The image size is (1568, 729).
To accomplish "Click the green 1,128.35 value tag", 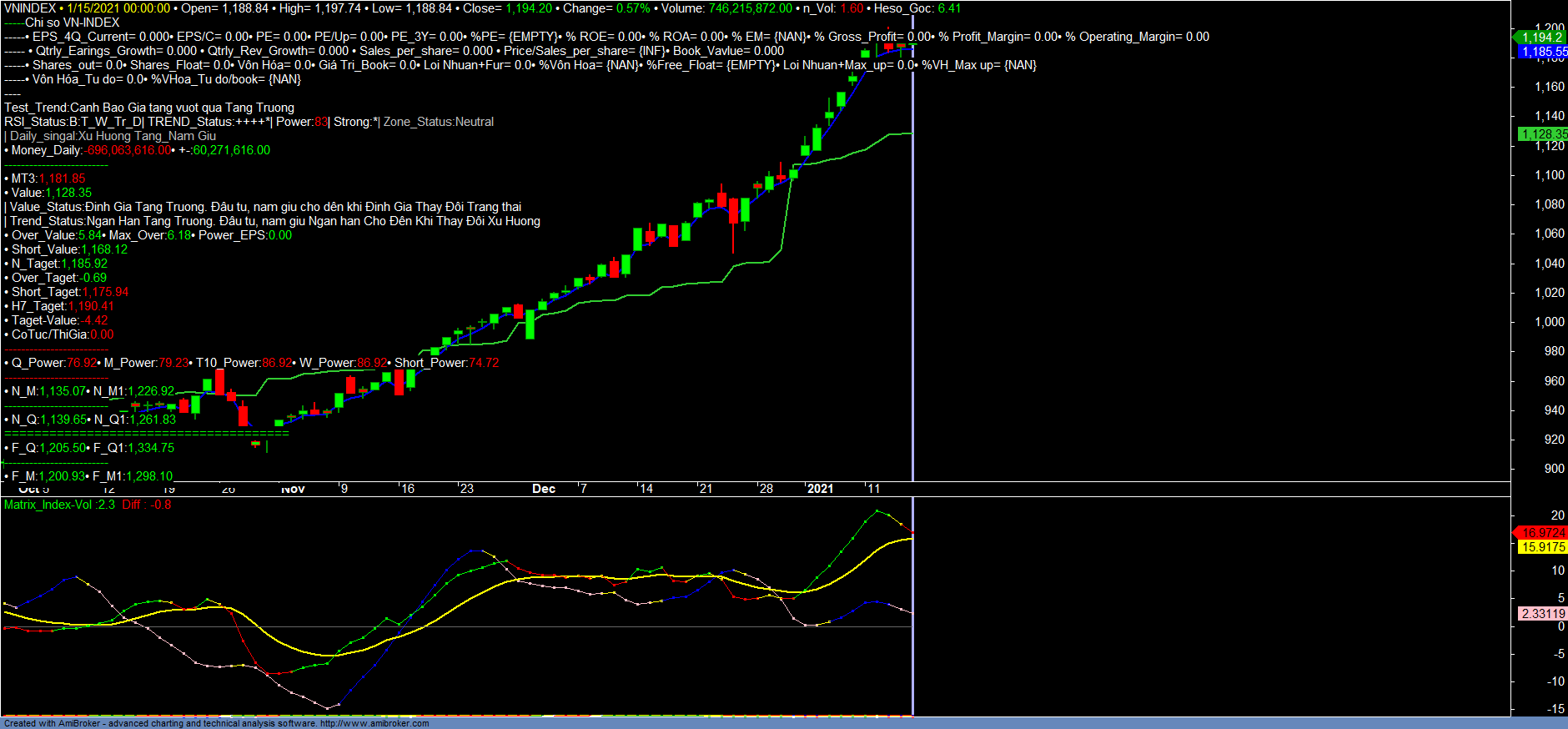I will 1543,133.
